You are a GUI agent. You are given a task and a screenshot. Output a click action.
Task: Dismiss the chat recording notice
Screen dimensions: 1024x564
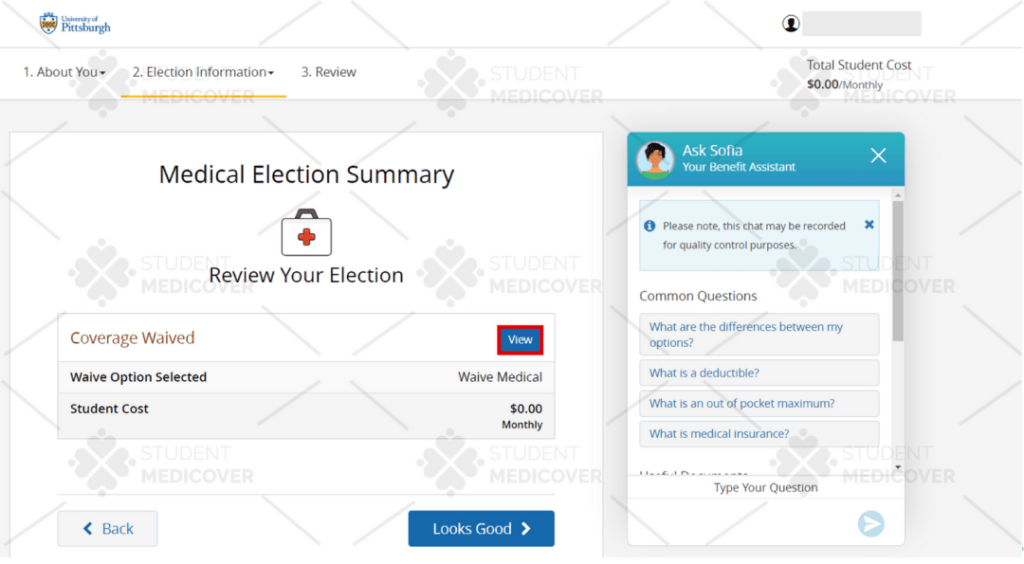(869, 225)
